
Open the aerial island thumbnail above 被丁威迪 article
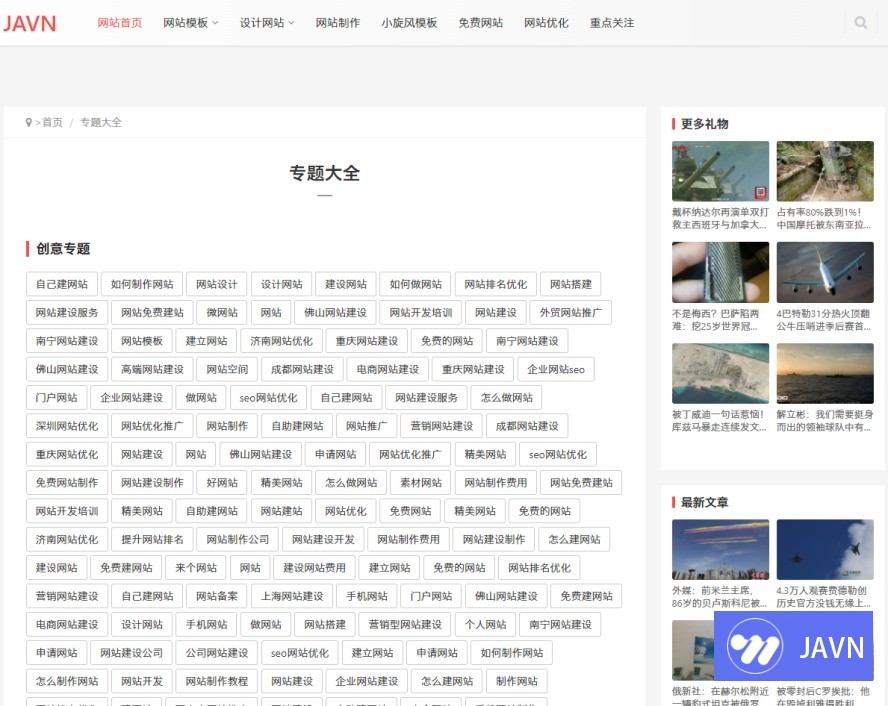point(720,373)
